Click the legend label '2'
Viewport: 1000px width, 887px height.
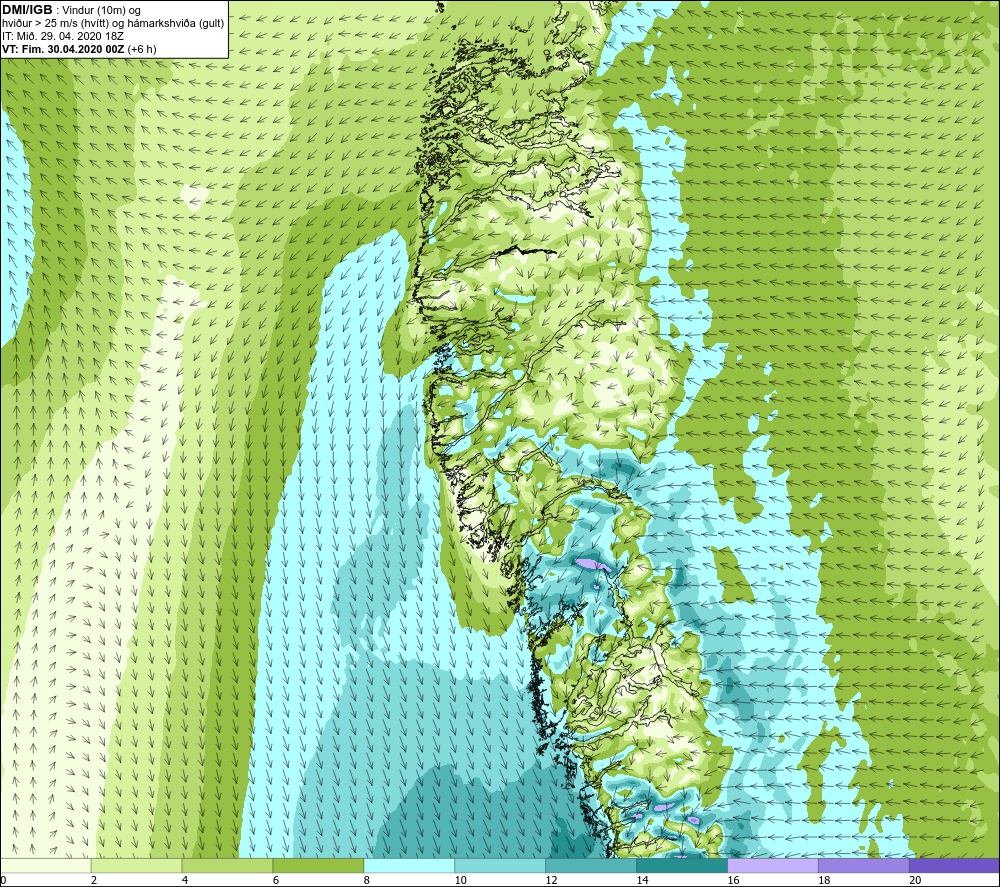[x=94, y=880]
